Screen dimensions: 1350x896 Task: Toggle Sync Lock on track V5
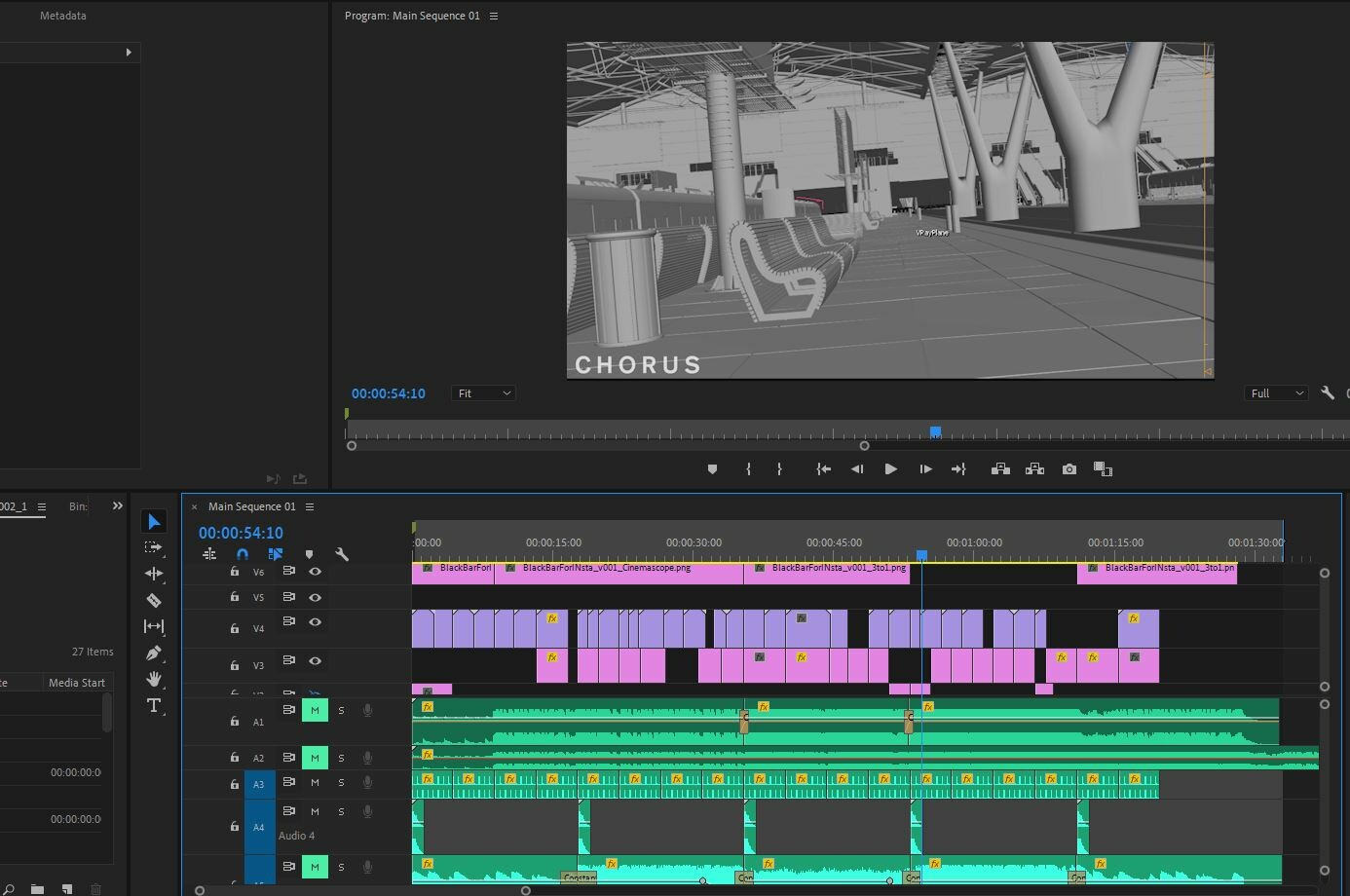pyautogui.click(x=289, y=597)
